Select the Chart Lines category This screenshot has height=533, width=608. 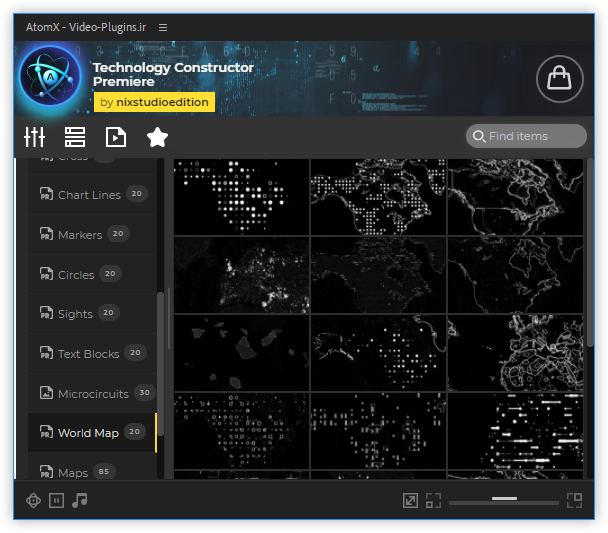(92, 195)
